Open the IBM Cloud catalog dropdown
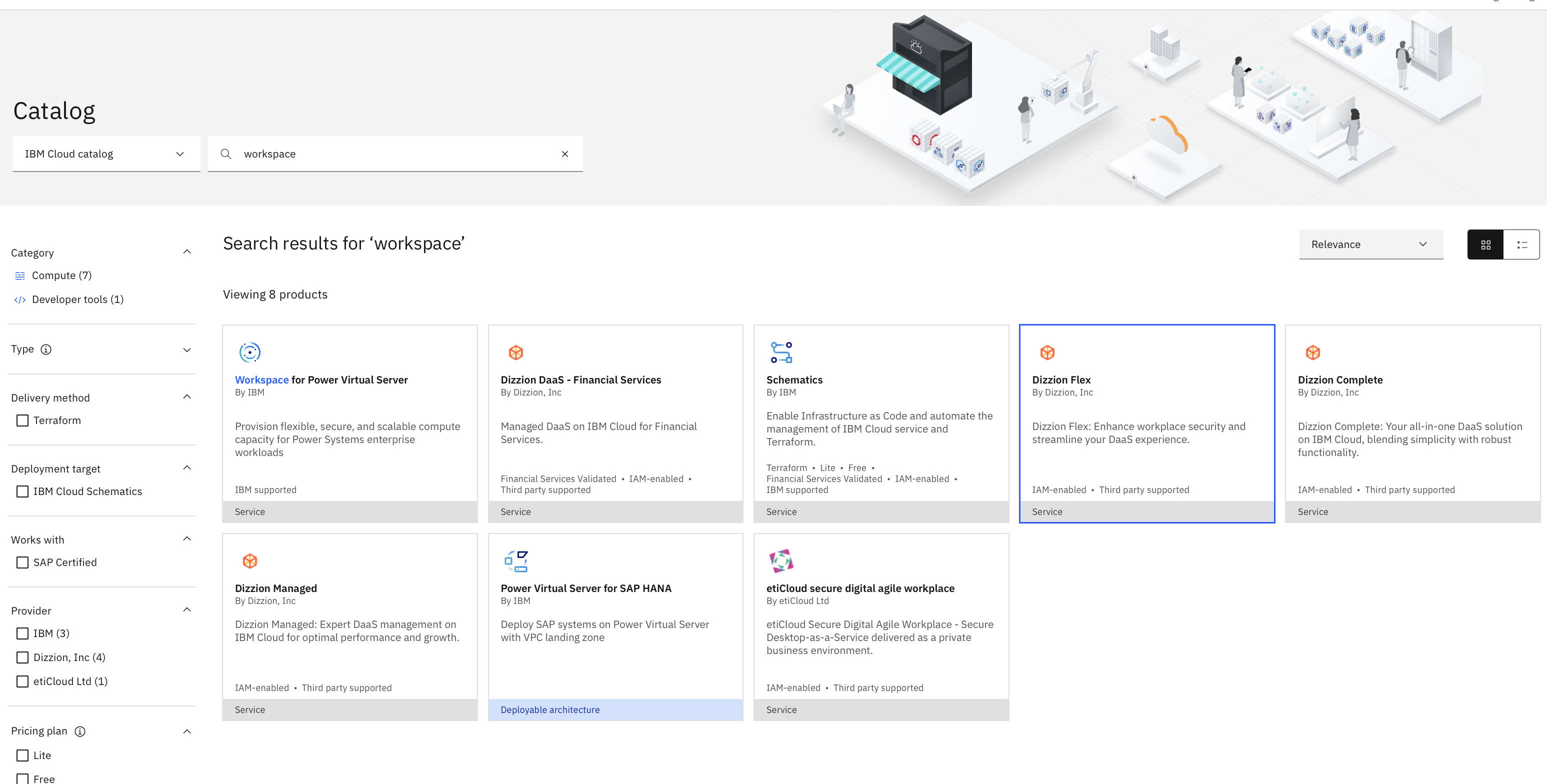The image size is (1547, 784). point(106,154)
